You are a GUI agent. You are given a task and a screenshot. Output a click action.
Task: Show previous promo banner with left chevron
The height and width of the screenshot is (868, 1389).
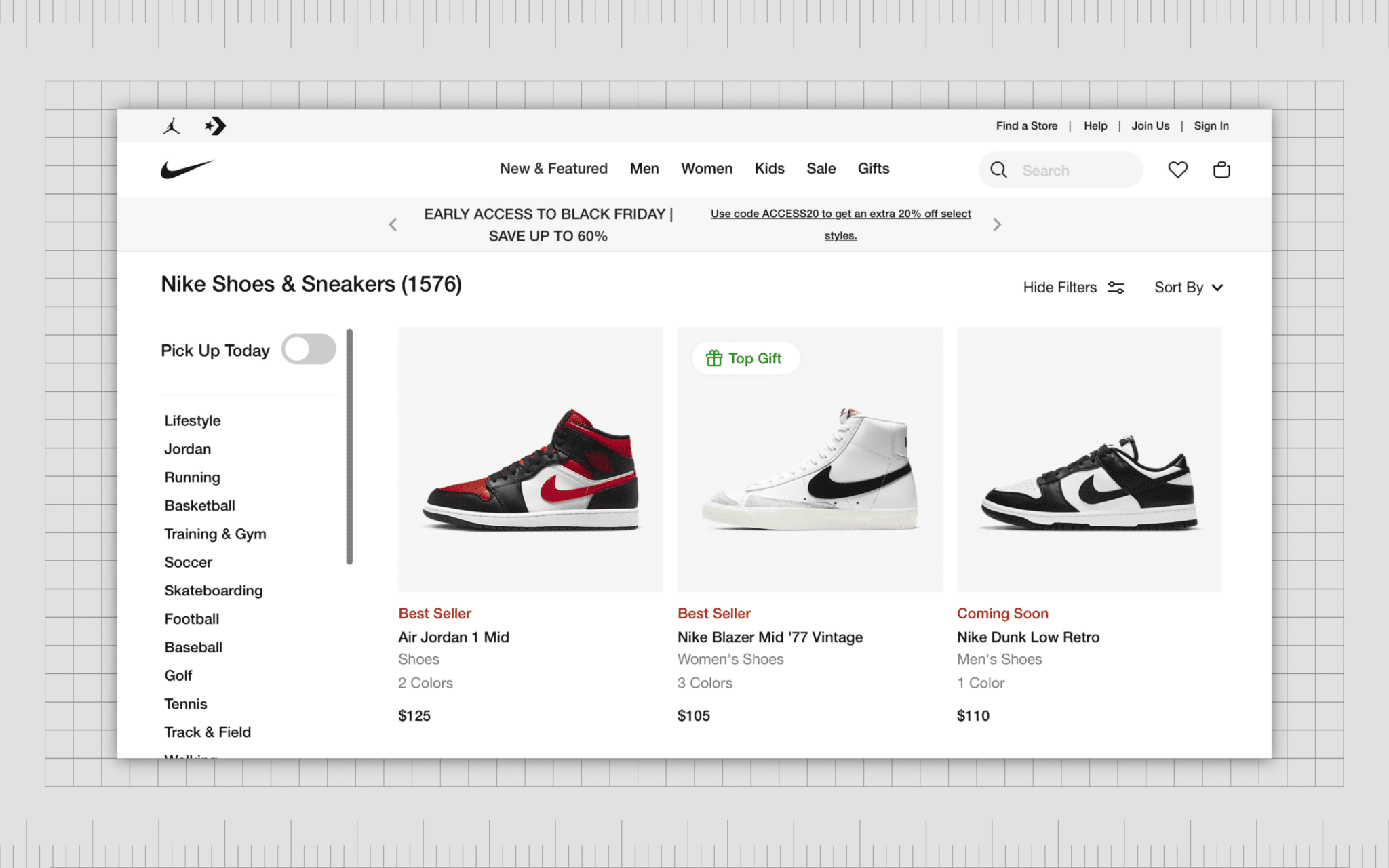point(393,224)
